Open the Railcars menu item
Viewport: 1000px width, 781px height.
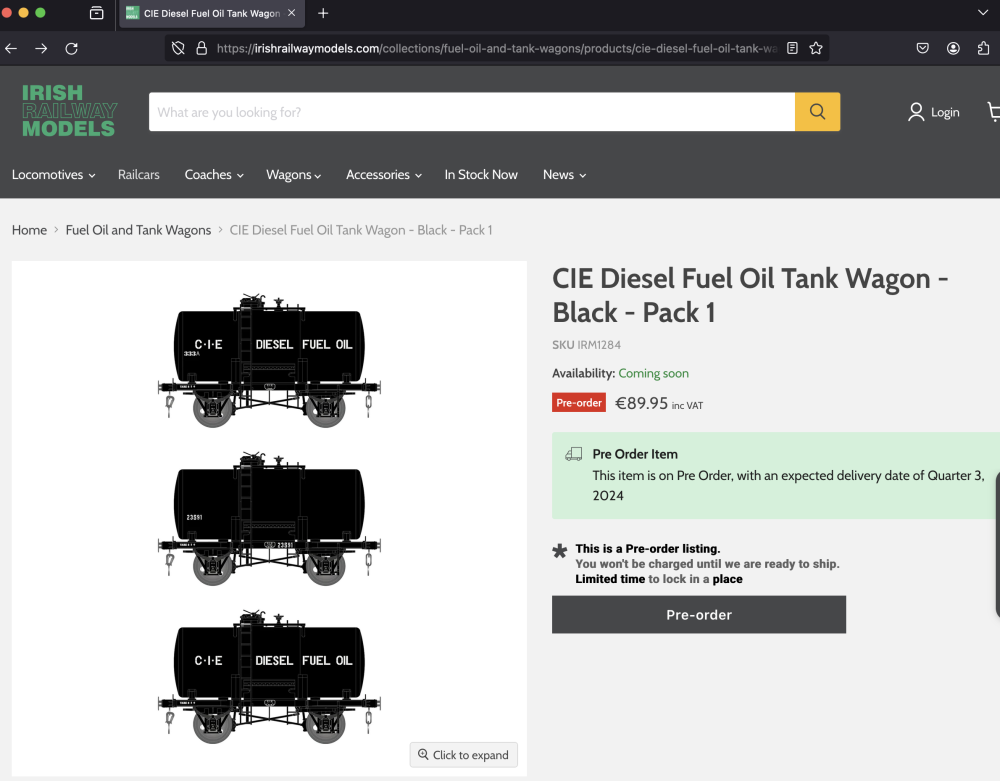coord(138,175)
